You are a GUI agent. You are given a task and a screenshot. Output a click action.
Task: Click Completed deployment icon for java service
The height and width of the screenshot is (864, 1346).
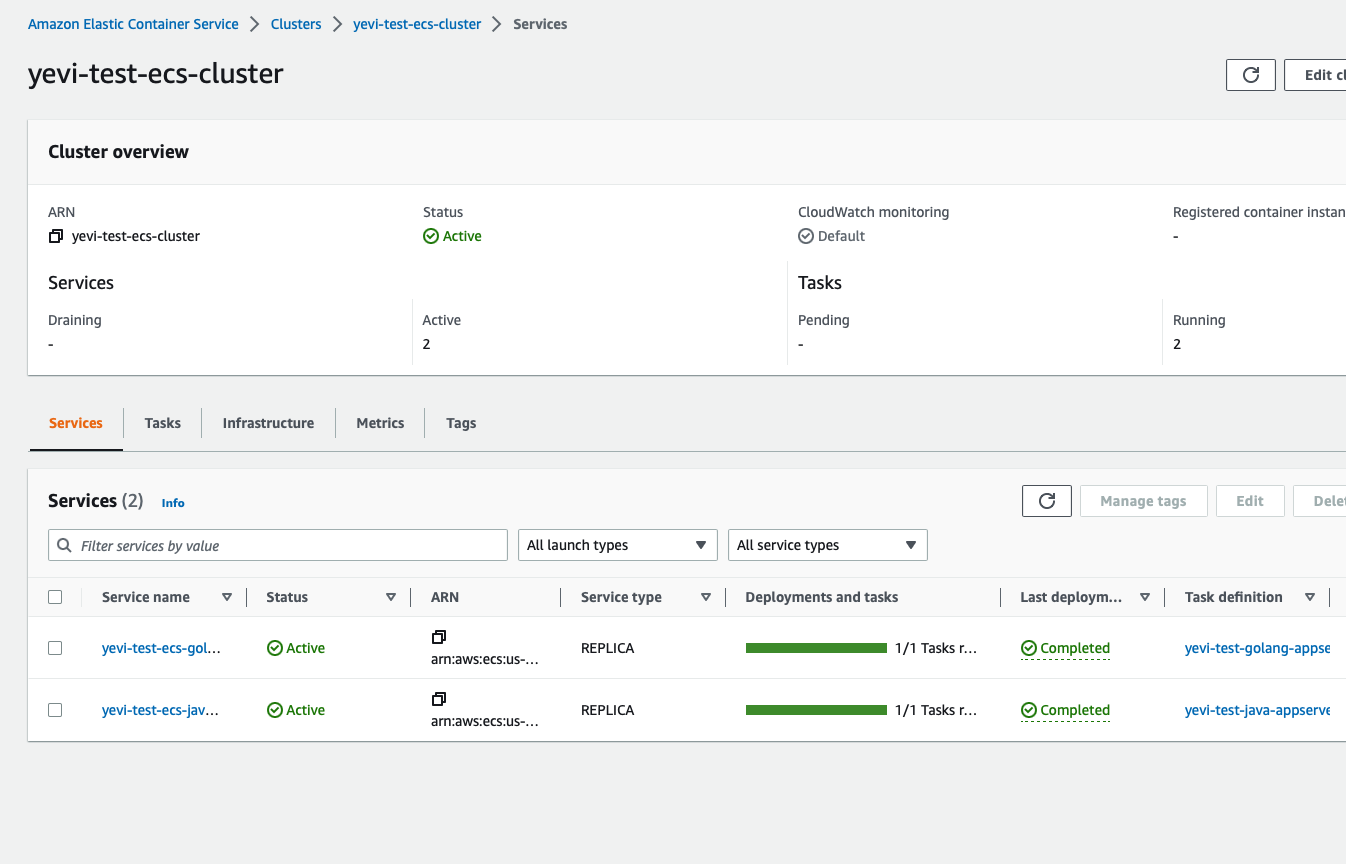1029,710
